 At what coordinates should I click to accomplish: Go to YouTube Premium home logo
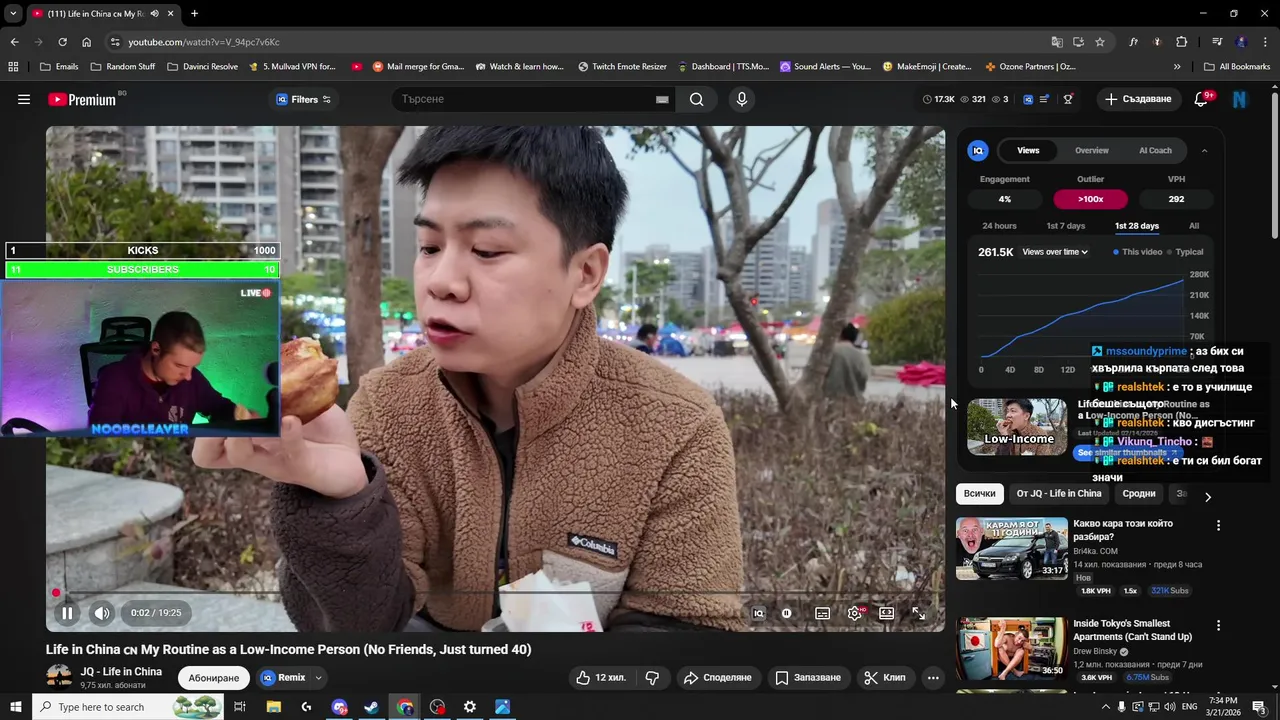click(x=82, y=99)
